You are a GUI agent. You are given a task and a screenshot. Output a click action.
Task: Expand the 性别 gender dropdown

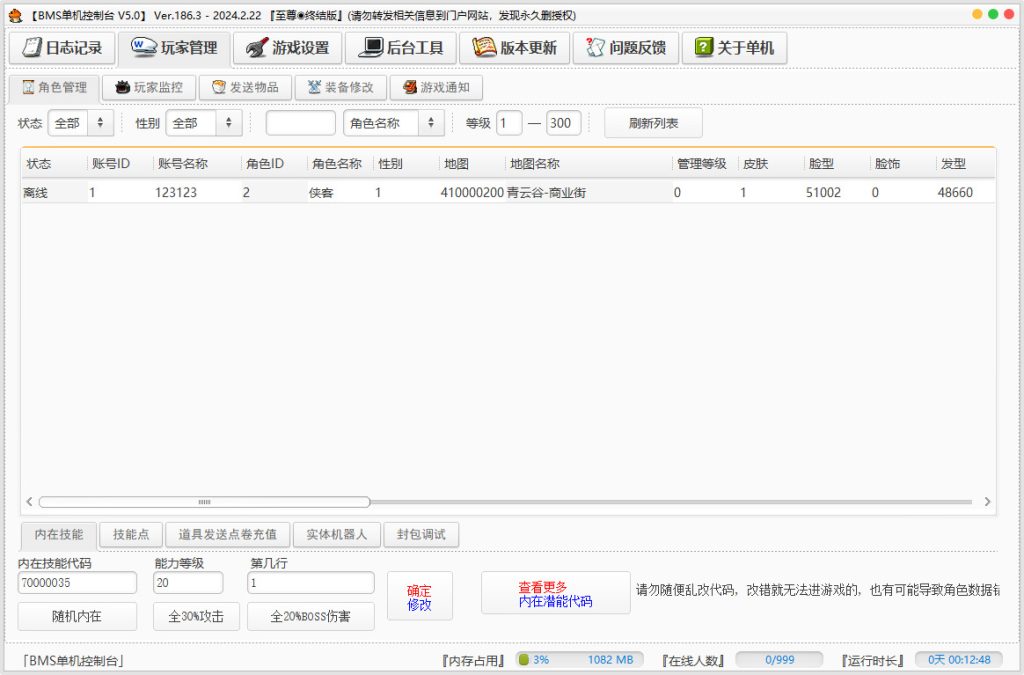click(202, 123)
